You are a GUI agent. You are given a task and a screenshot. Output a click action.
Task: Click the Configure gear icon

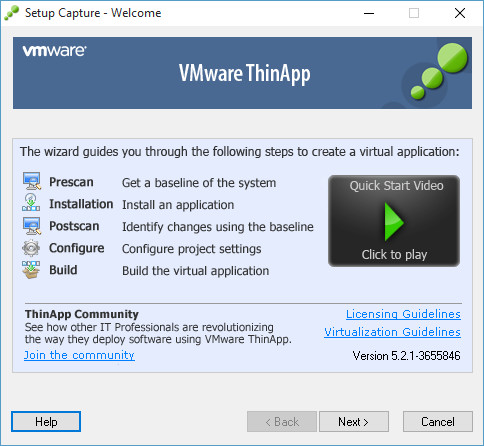(31, 248)
